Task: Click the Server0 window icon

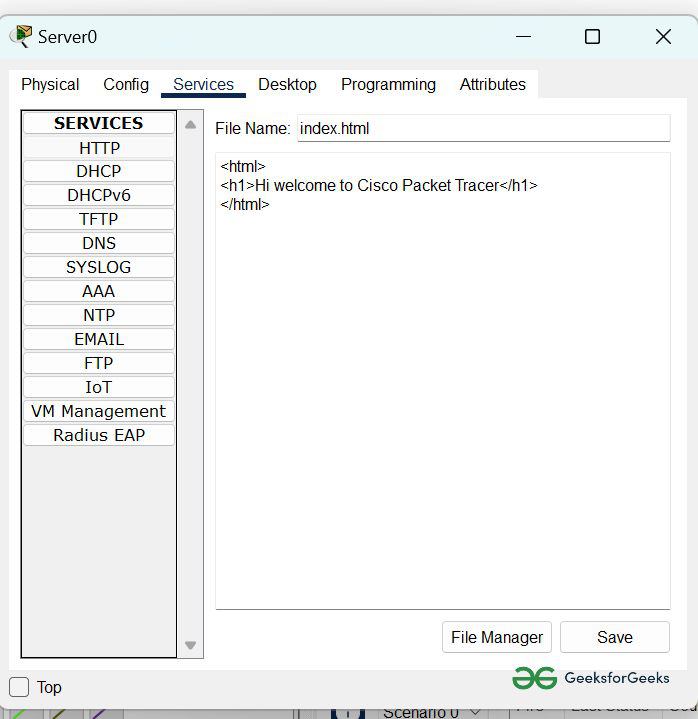Action: tap(21, 36)
